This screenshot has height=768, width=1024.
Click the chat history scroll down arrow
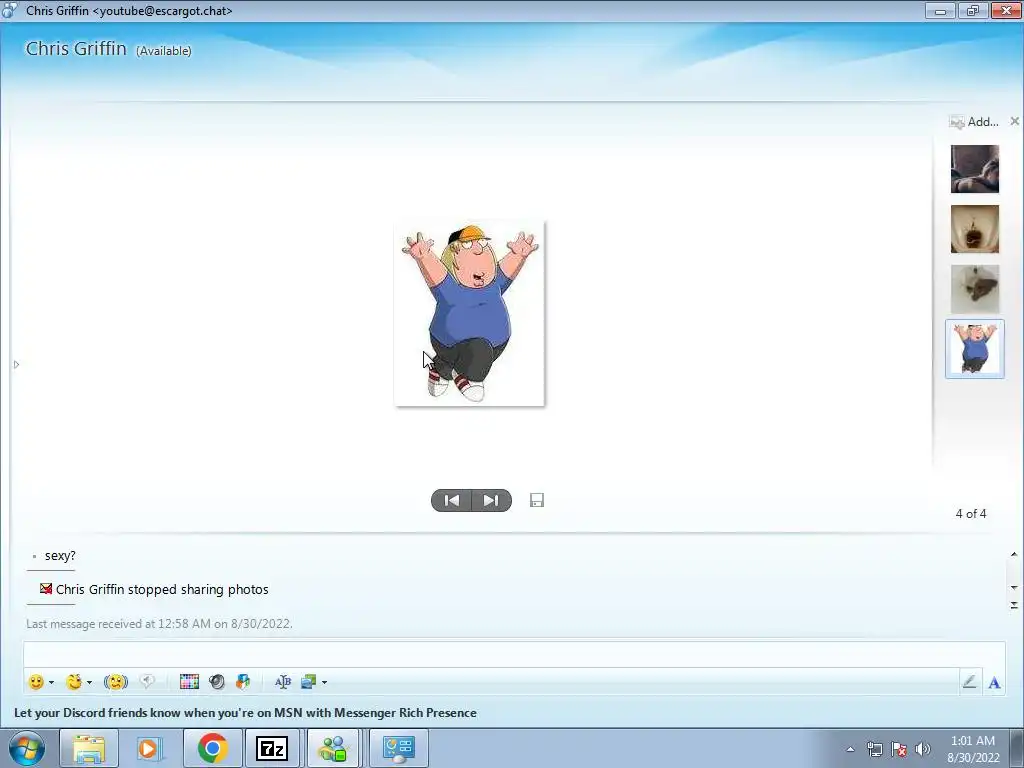[1014, 588]
